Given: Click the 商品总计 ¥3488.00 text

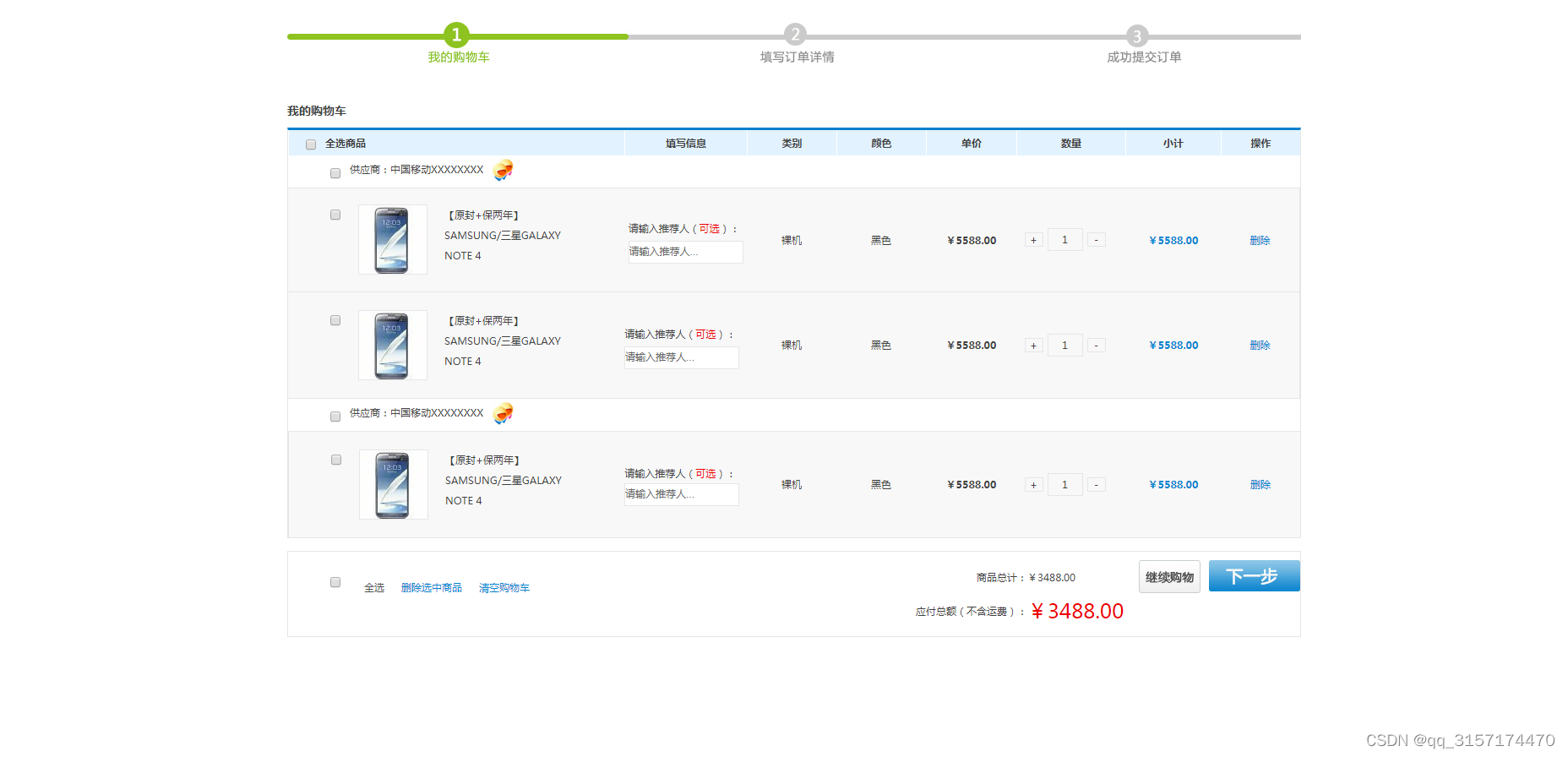Looking at the screenshot, I should pyautogui.click(x=1026, y=578).
